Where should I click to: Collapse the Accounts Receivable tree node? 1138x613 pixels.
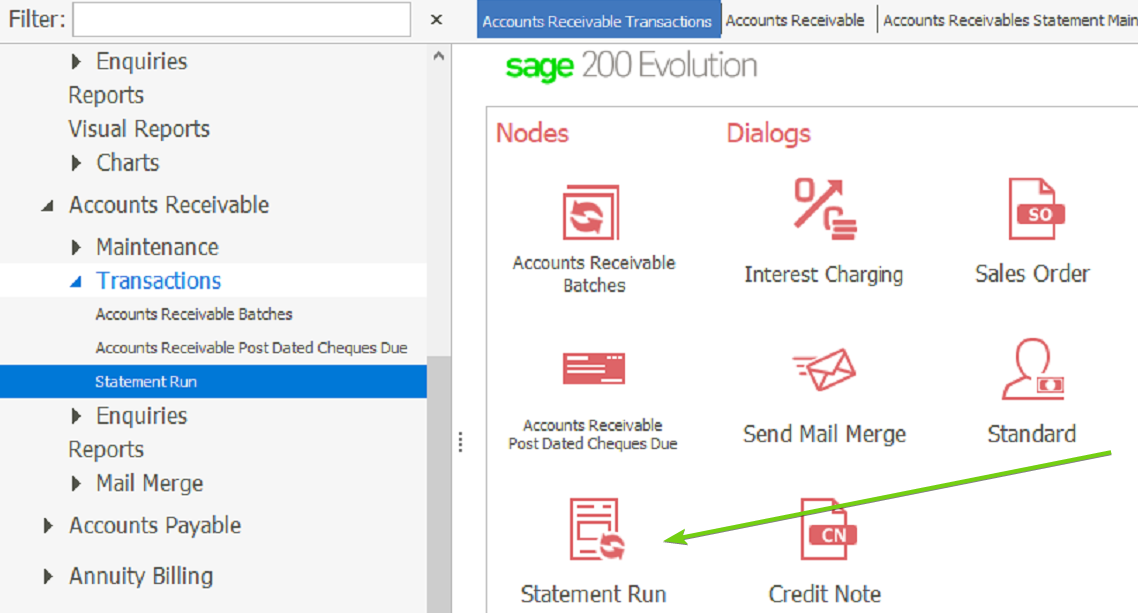(47, 206)
